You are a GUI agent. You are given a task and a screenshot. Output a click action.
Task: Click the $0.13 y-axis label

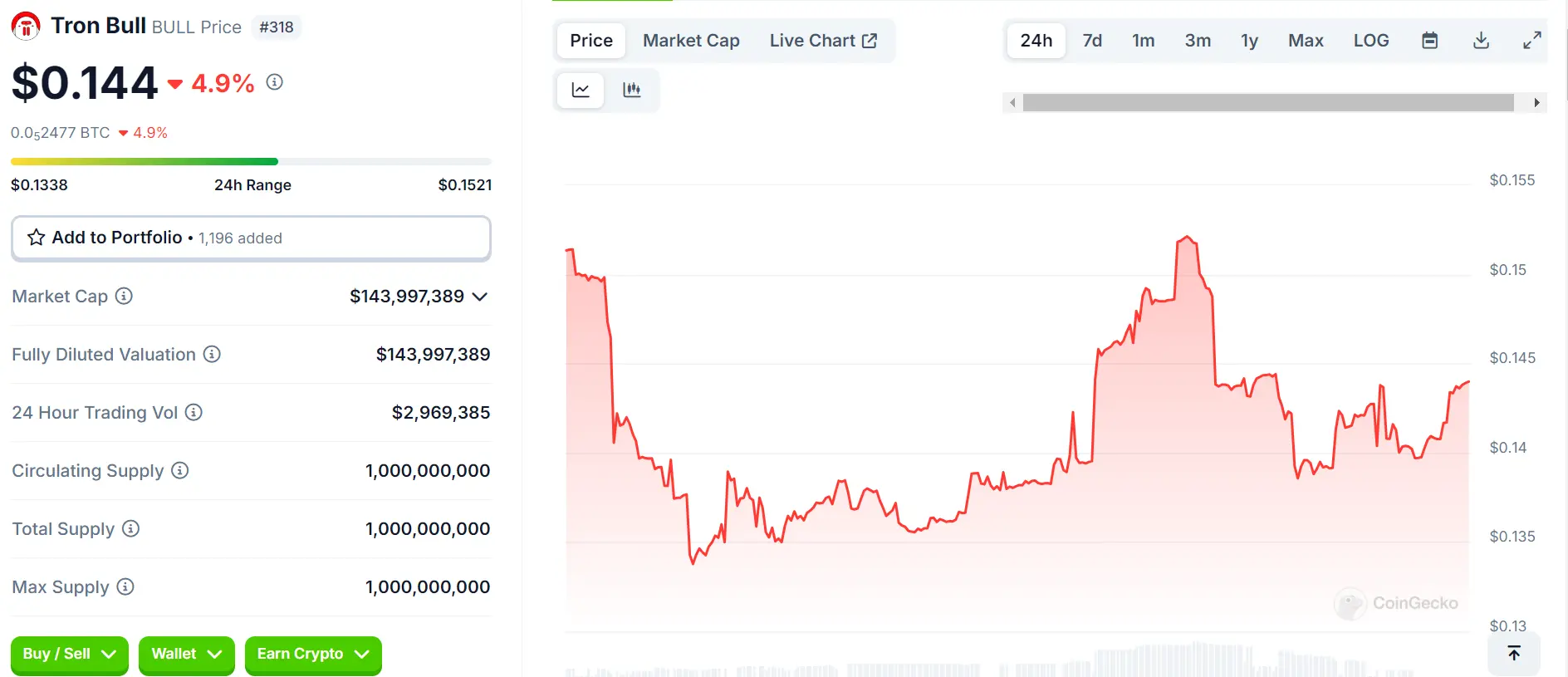click(x=1508, y=625)
